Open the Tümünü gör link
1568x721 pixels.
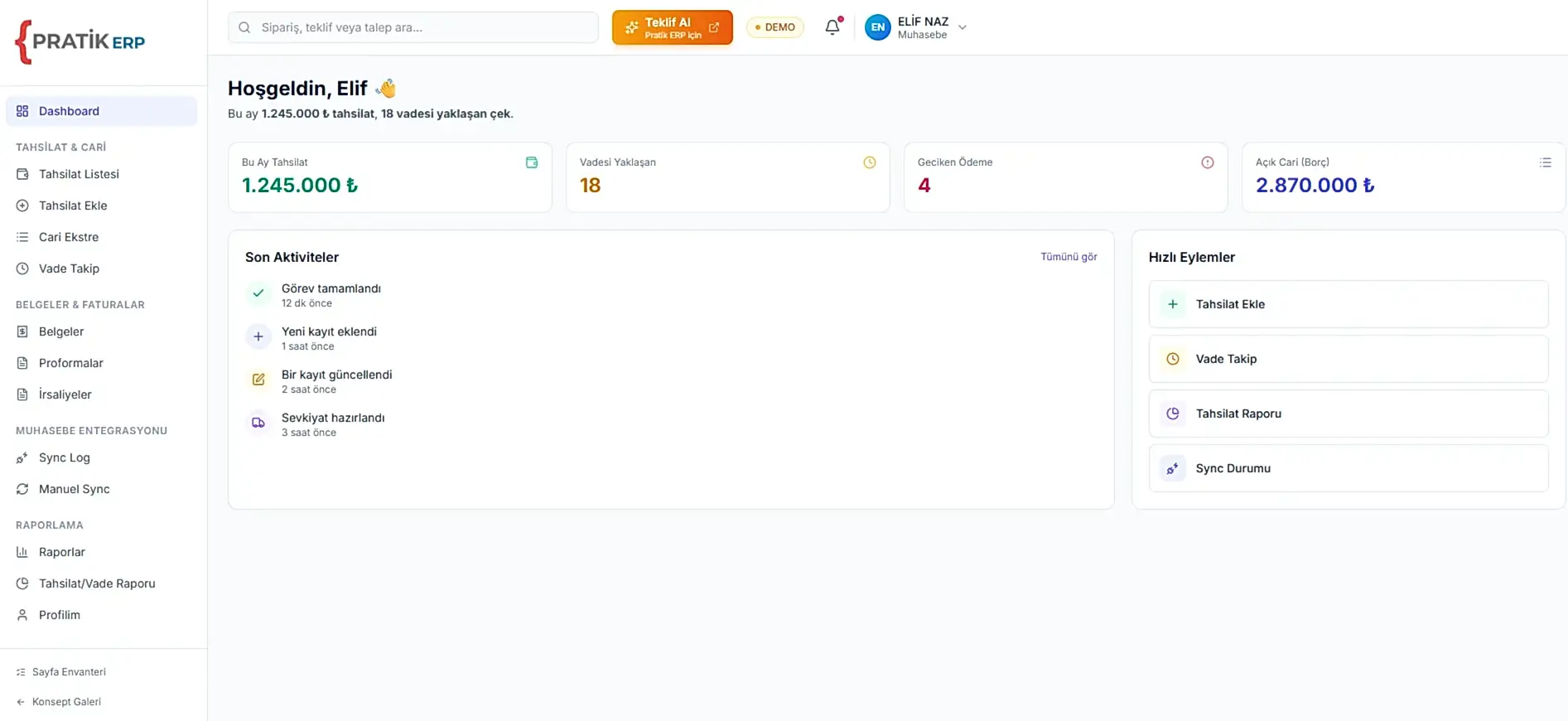point(1069,257)
